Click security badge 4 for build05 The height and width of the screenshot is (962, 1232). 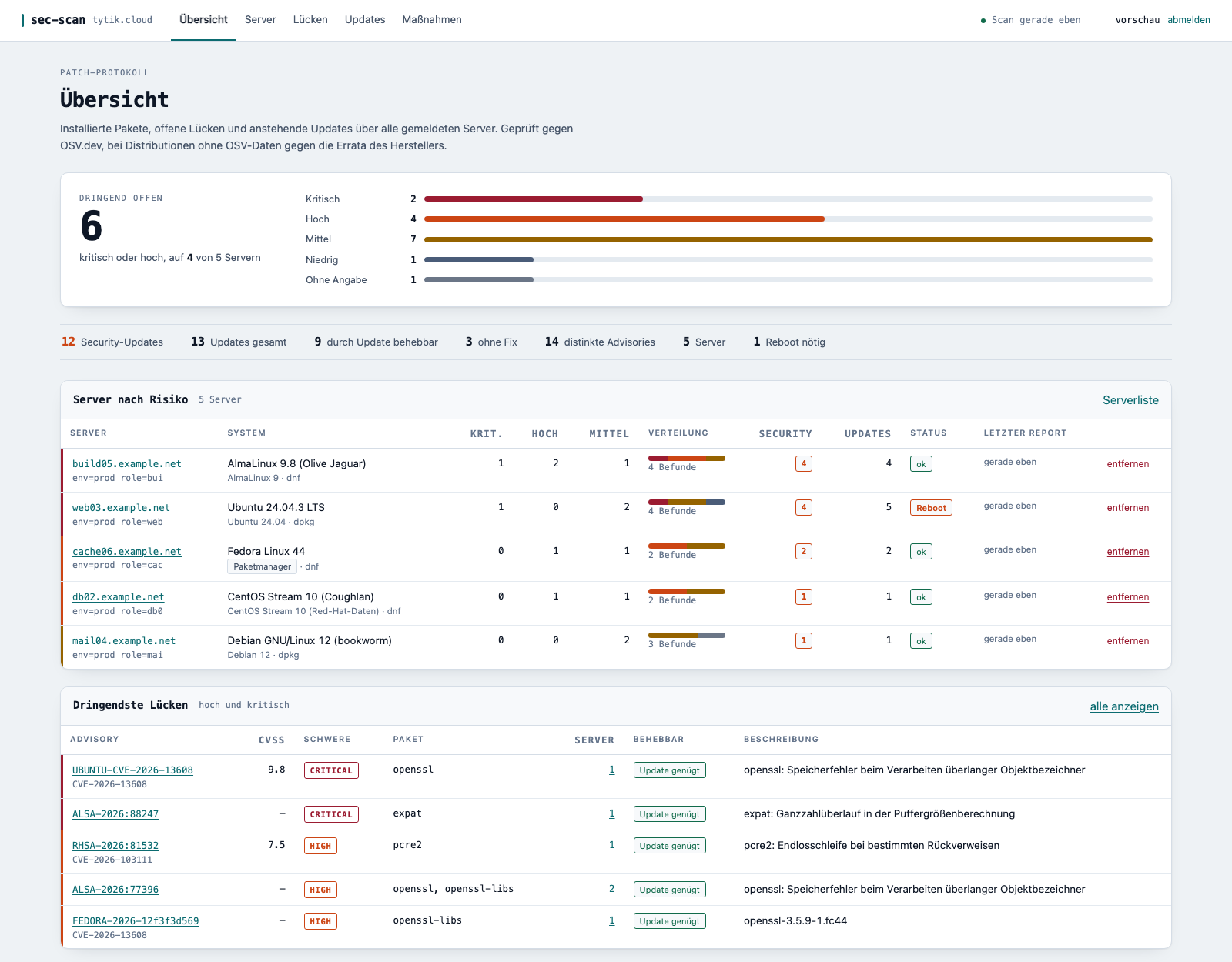click(804, 463)
